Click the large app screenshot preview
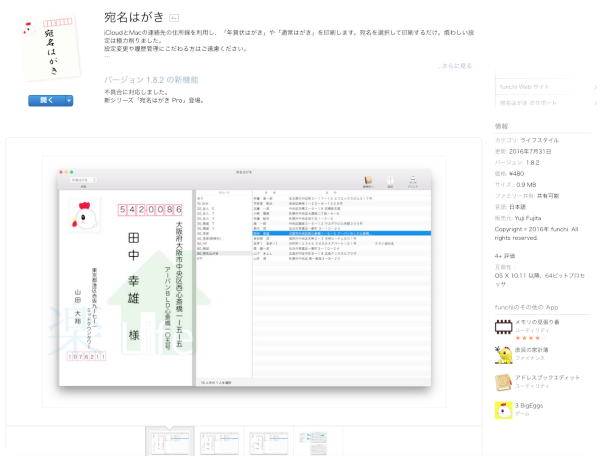Viewport: 600px width, 456px height. point(244,281)
